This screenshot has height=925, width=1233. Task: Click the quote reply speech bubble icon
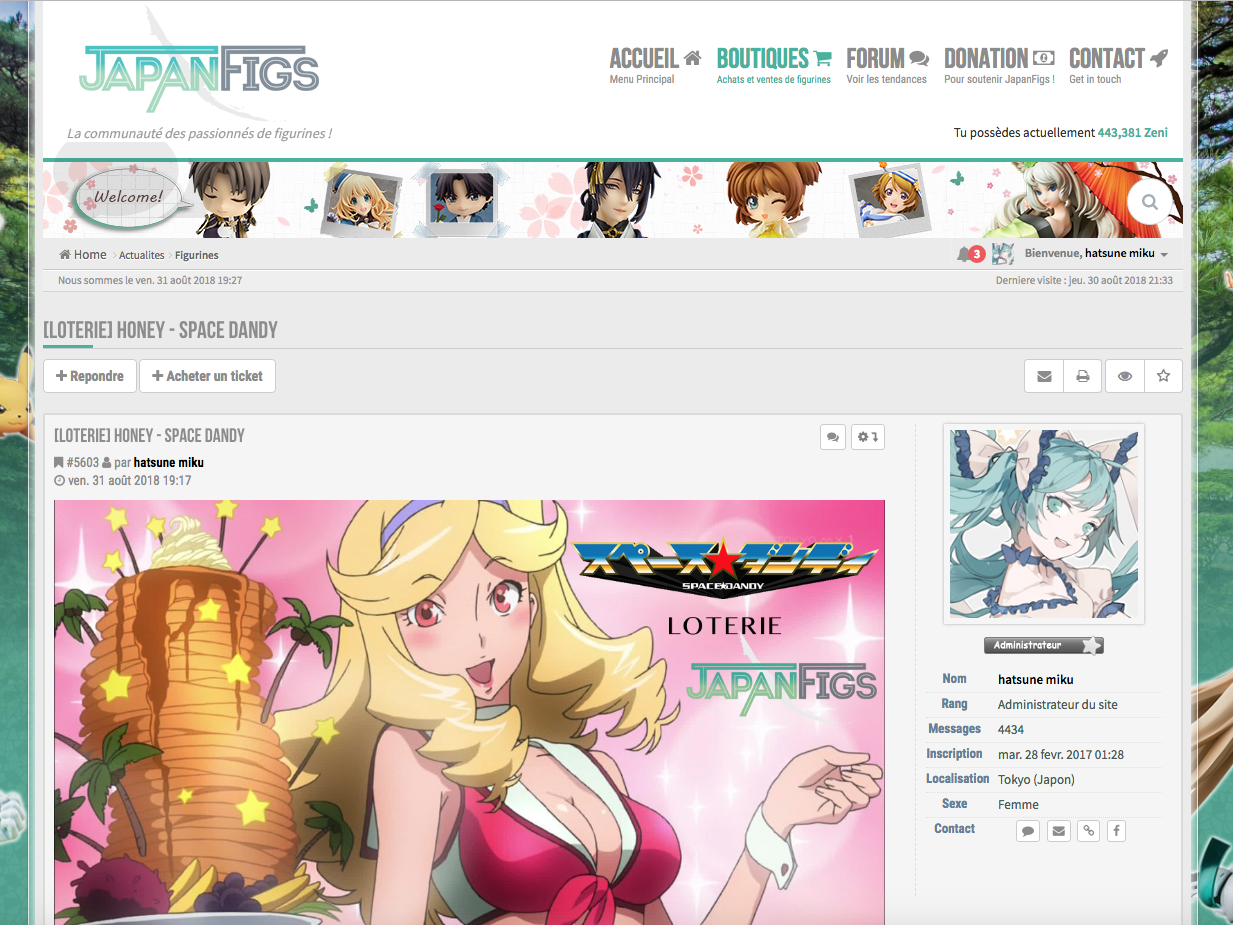pos(832,437)
